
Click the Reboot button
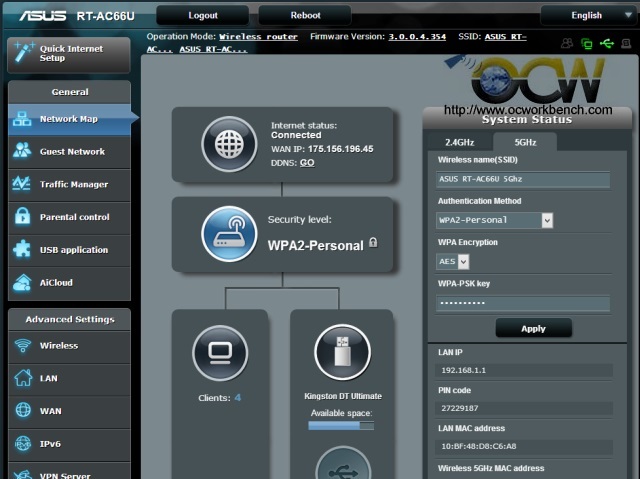coord(305,16)
